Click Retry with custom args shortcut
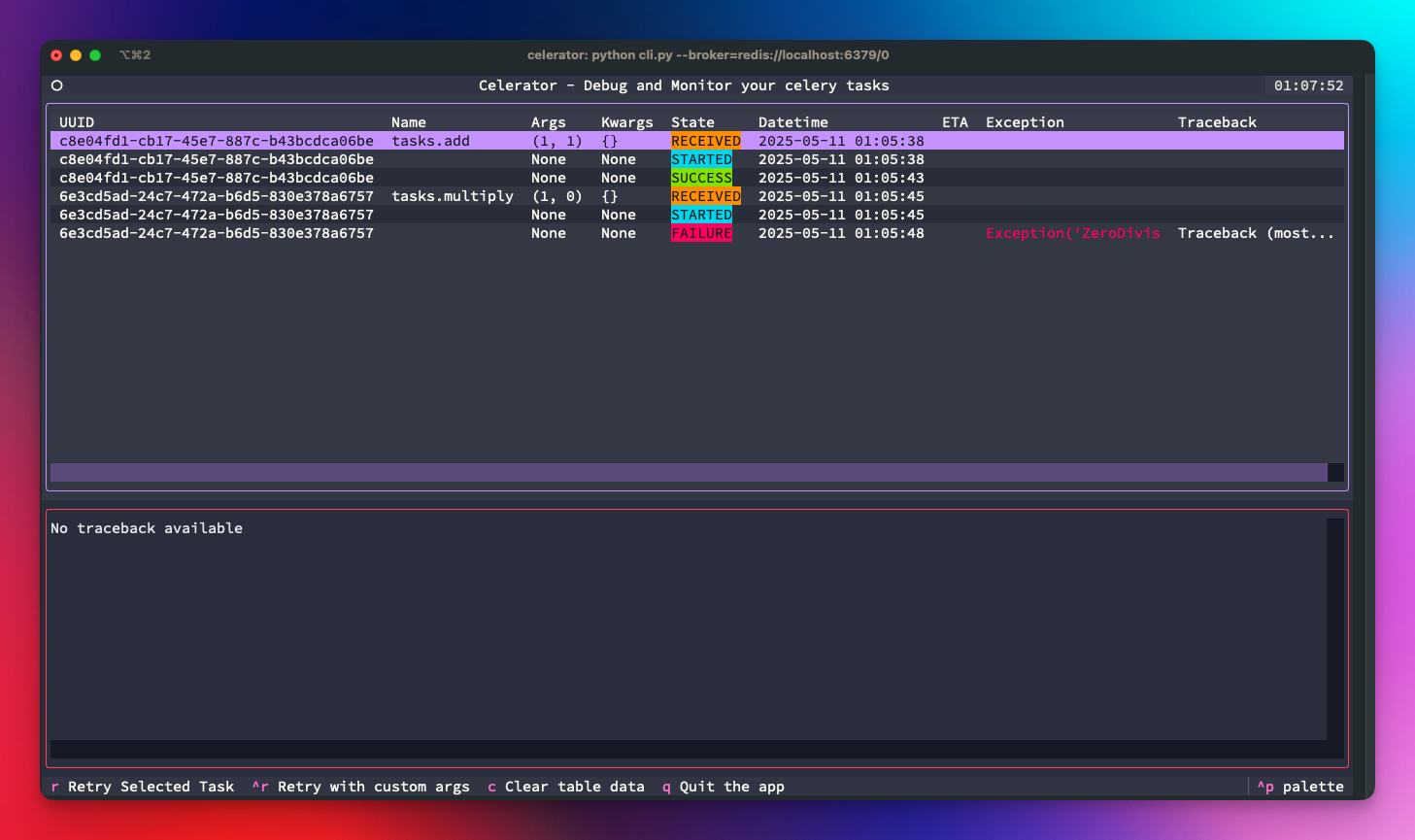Image resolution: width=1415 pixels, height=840 pixels. click(360, 787)
